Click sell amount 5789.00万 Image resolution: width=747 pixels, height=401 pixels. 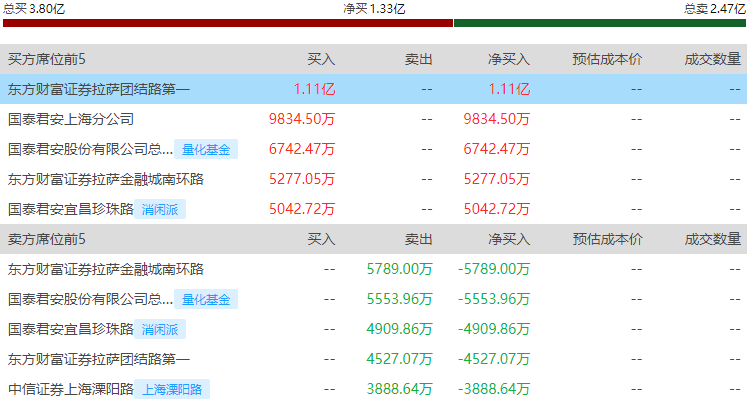tap(399, 269)
